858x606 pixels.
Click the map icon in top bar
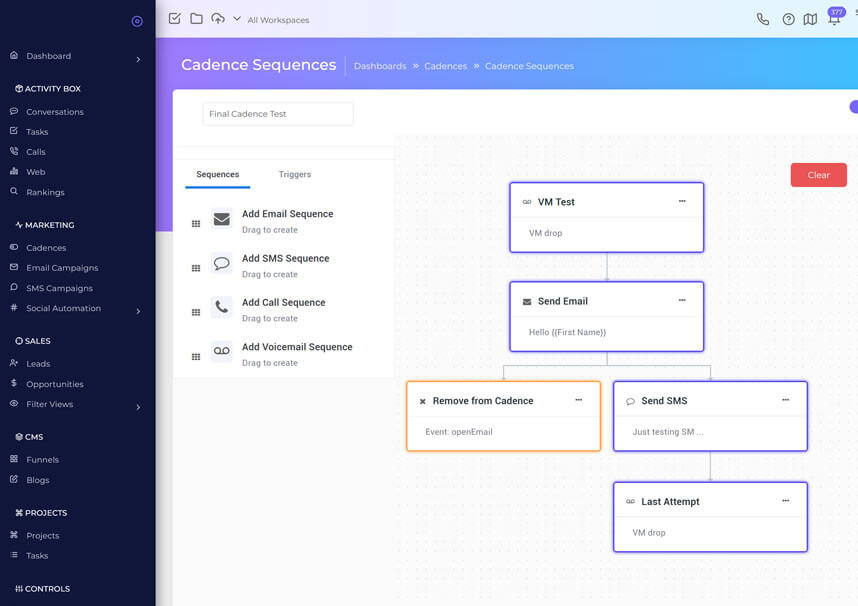pyautogui.click(x=810, y=19)
